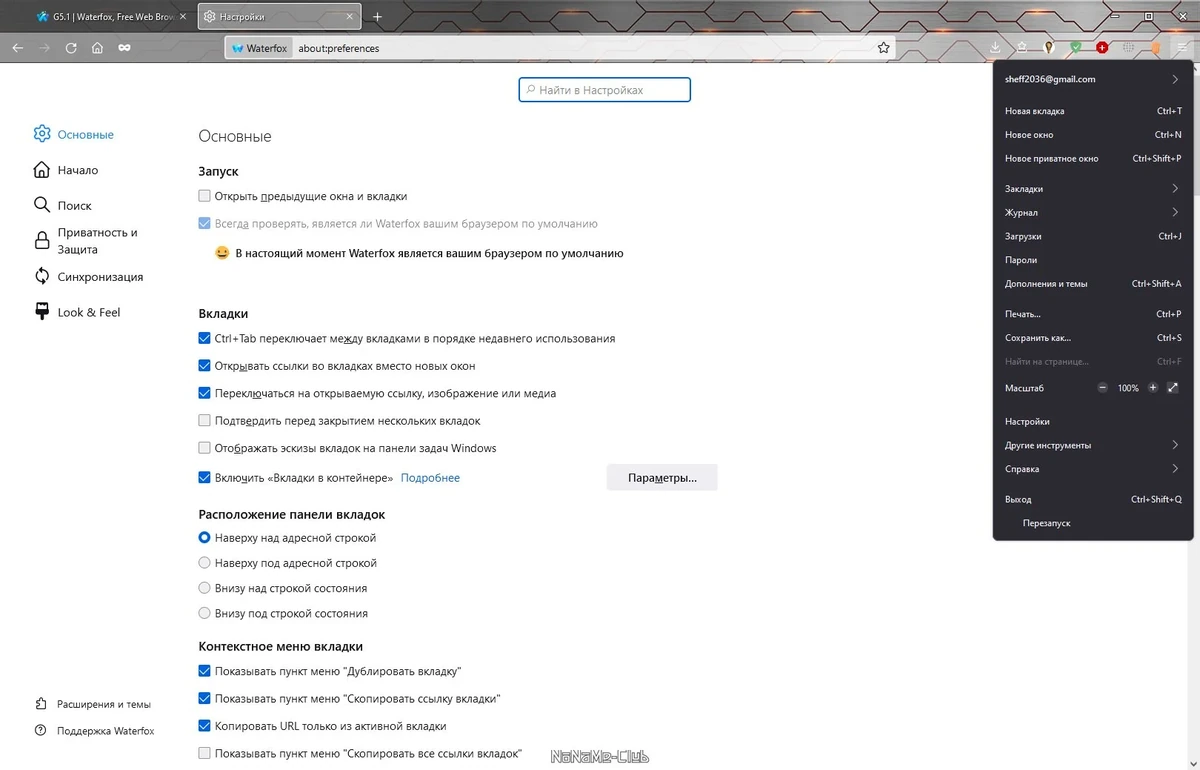Click the Waterfox identity icon in address bar
Viewport: 1200px width, 770px height.
(258, 48)
